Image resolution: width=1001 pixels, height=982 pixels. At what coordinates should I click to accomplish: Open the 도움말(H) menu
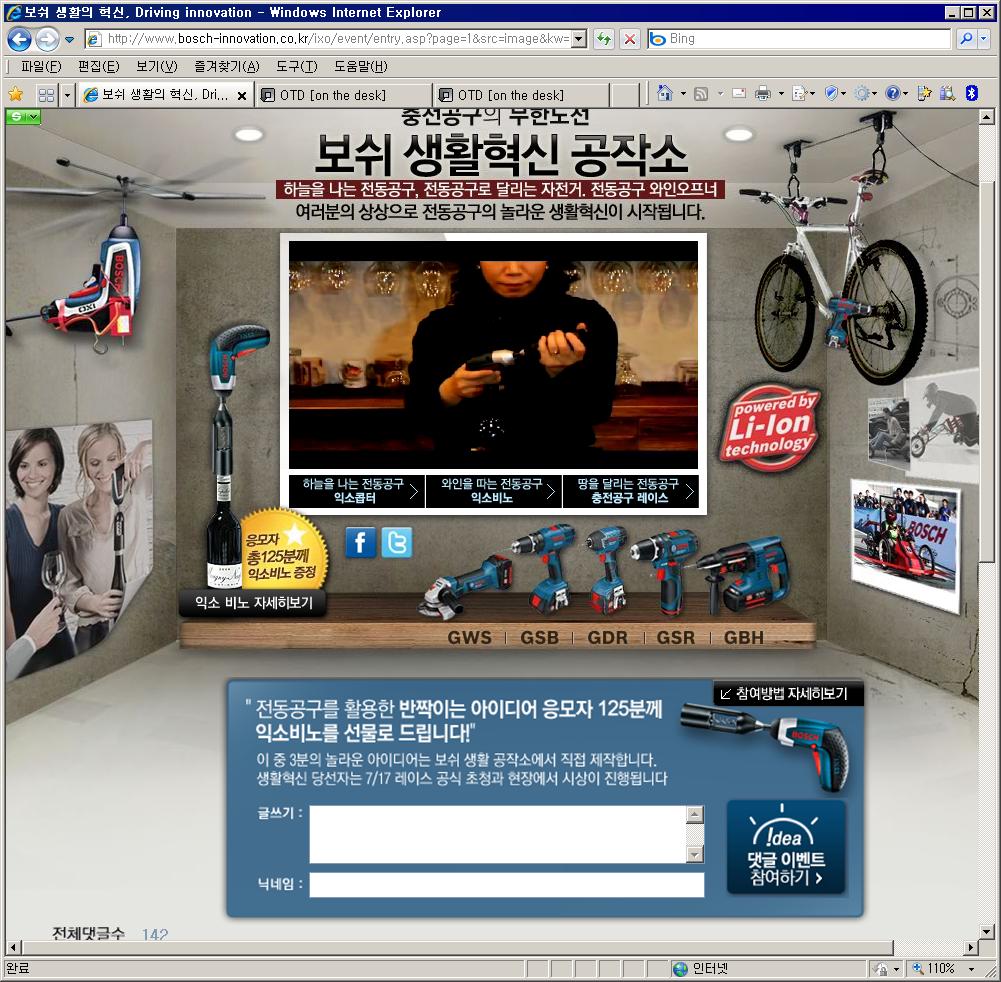[x=361, y=66]
